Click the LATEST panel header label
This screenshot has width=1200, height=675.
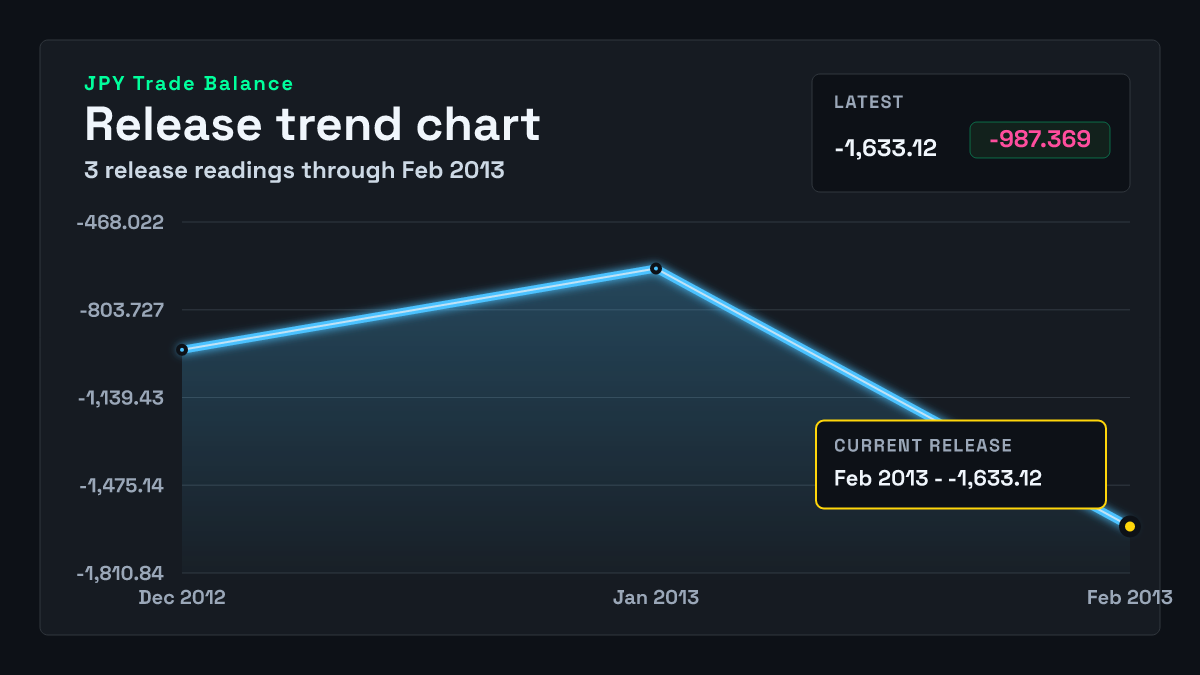click(869, 102)
